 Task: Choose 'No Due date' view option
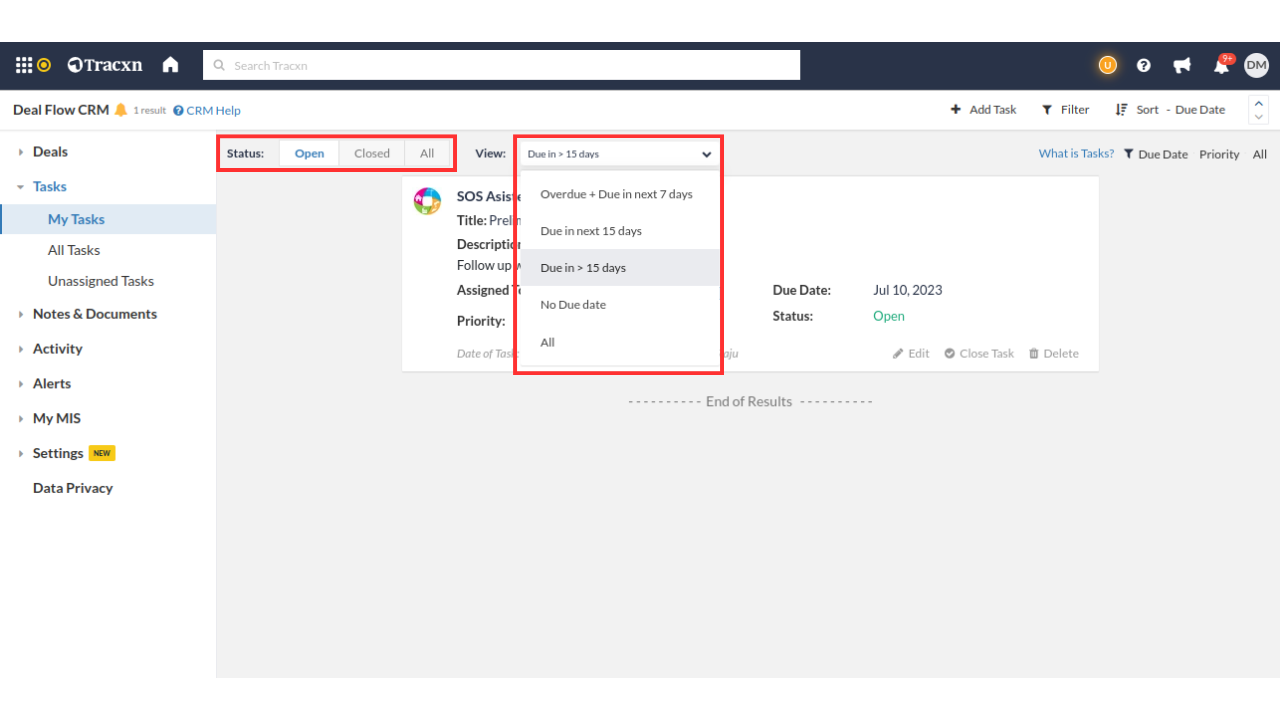pos(573,305)
